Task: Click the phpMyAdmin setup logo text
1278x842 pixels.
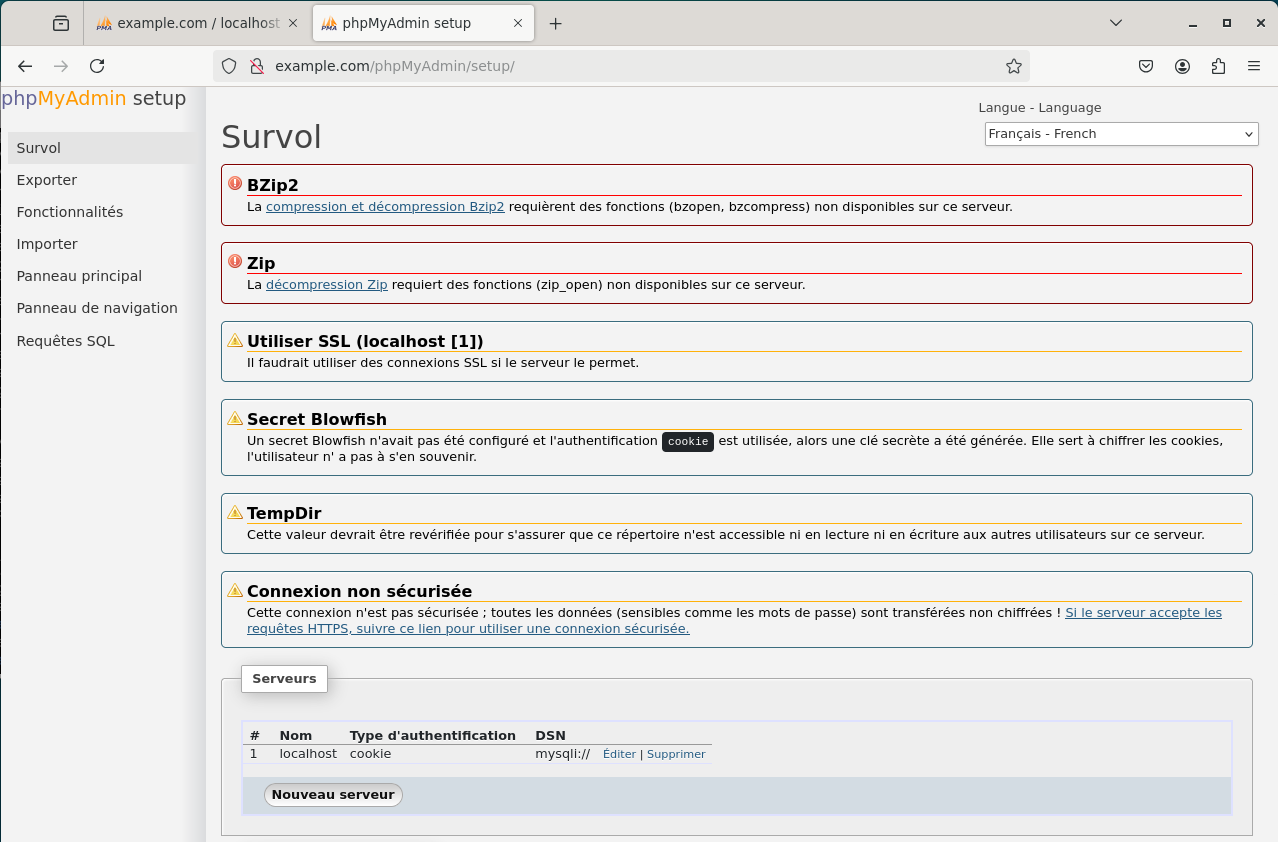Action: pos(93,98)
